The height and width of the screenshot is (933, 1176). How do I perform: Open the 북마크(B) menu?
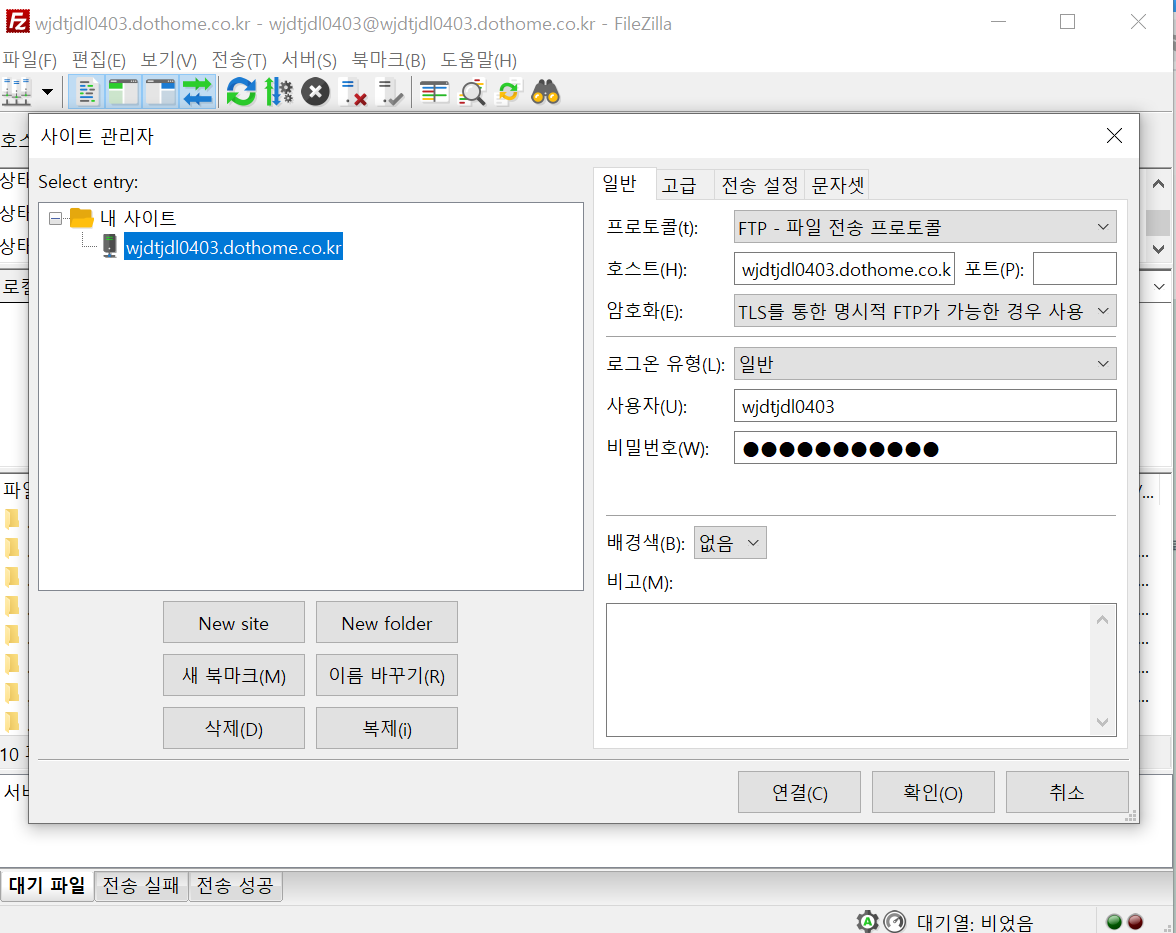pyautogui.click(x=388, y=60)
